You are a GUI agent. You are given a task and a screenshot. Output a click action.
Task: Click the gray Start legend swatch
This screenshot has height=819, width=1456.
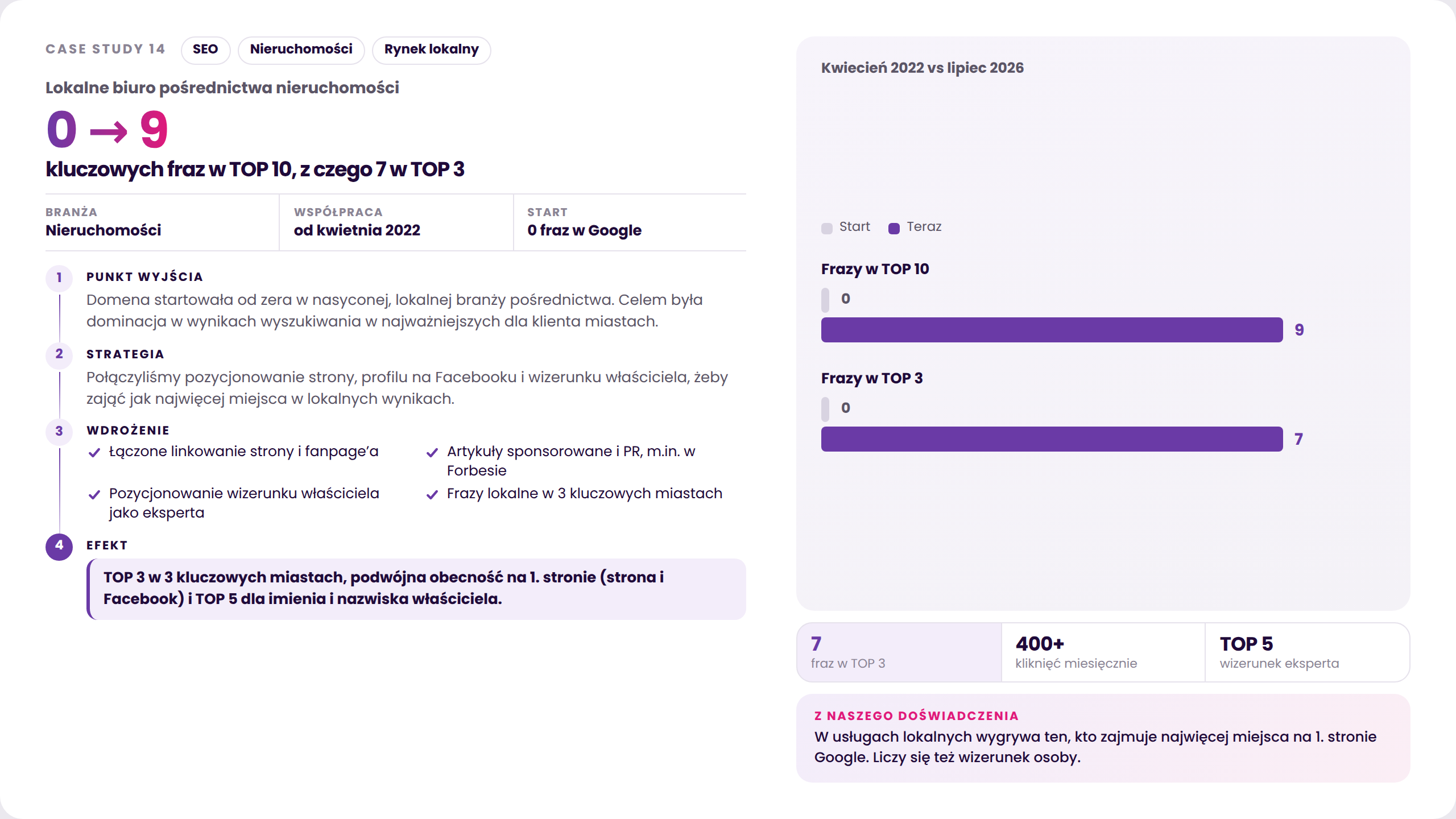(827, 228)
